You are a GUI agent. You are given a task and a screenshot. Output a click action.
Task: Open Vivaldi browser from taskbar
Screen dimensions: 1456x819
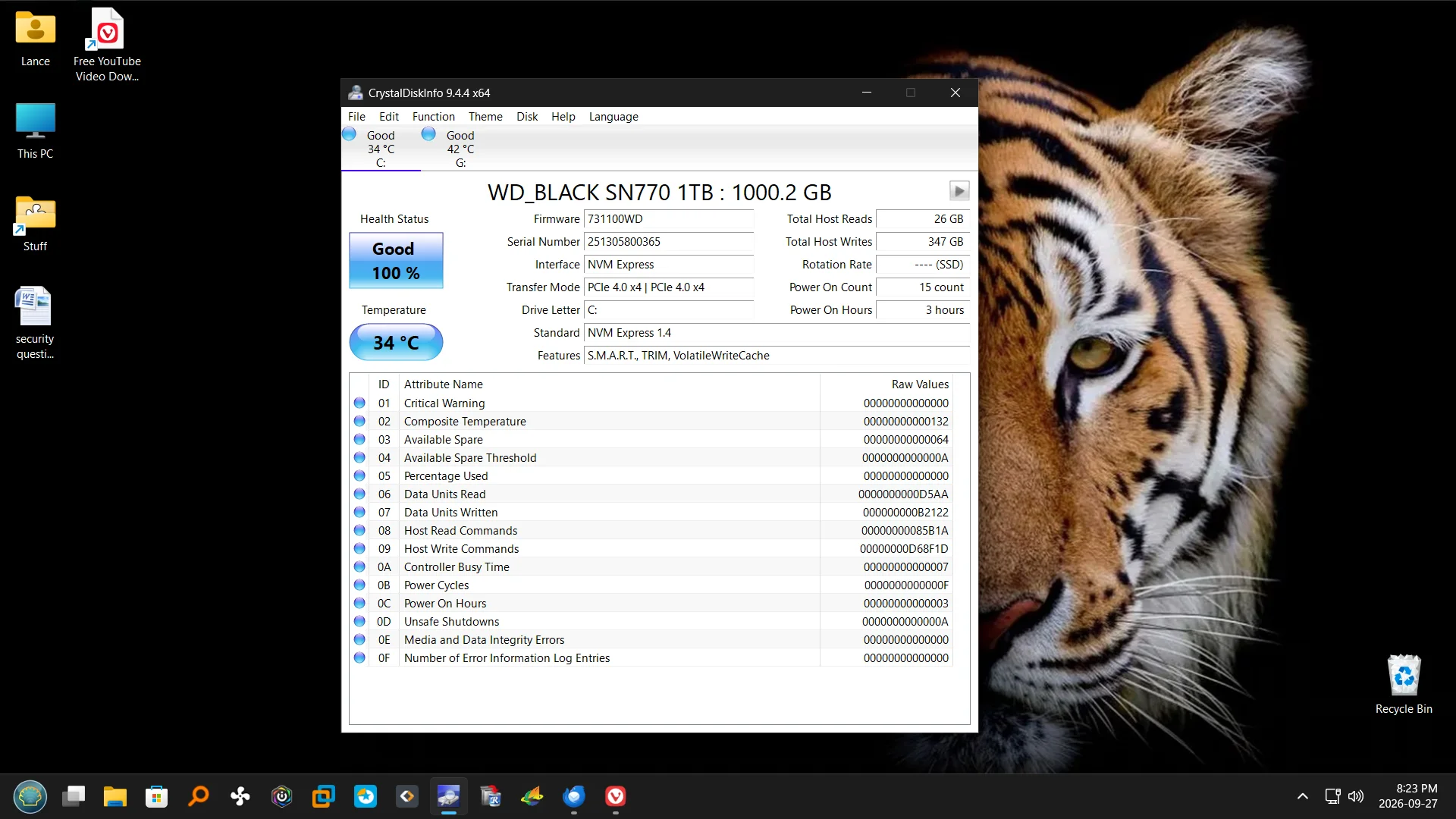point(616,796)
